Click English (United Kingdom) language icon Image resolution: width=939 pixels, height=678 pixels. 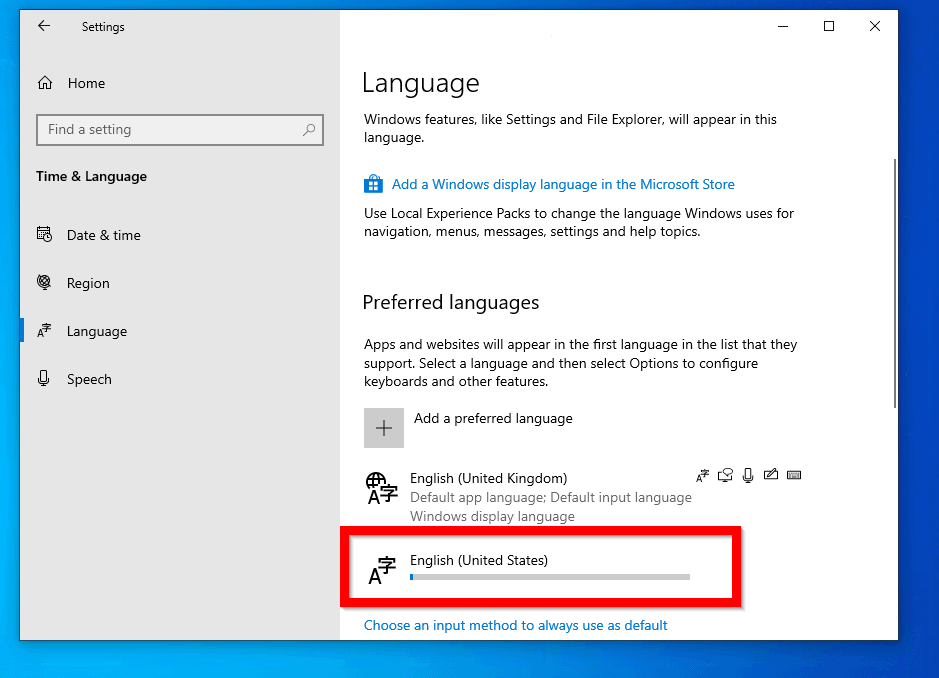(381, 488)
